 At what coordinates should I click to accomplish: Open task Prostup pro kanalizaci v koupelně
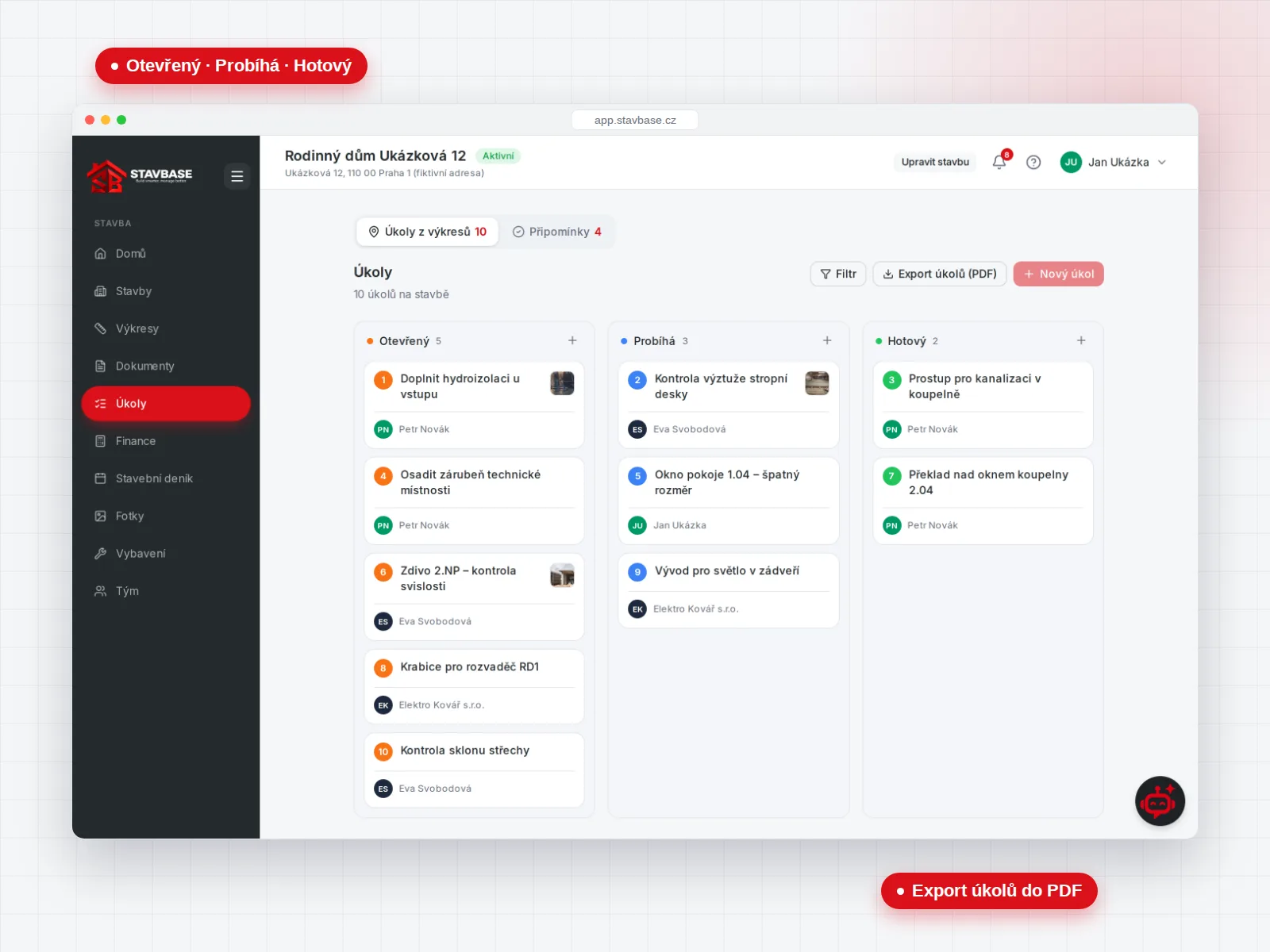coord(983,405)
